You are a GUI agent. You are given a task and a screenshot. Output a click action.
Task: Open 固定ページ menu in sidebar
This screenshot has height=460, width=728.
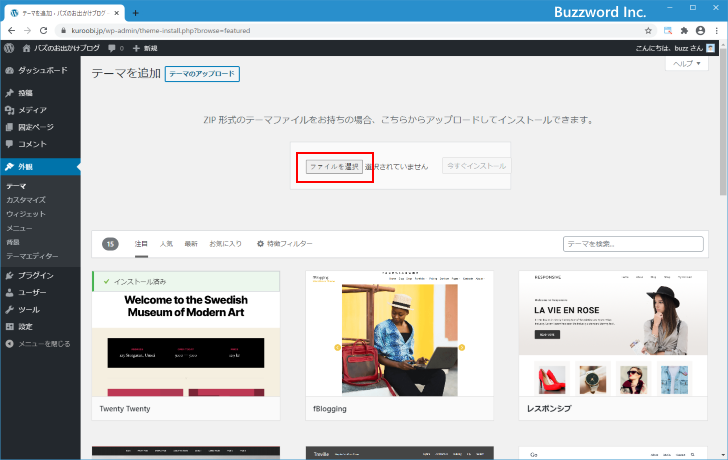point(40,127)
